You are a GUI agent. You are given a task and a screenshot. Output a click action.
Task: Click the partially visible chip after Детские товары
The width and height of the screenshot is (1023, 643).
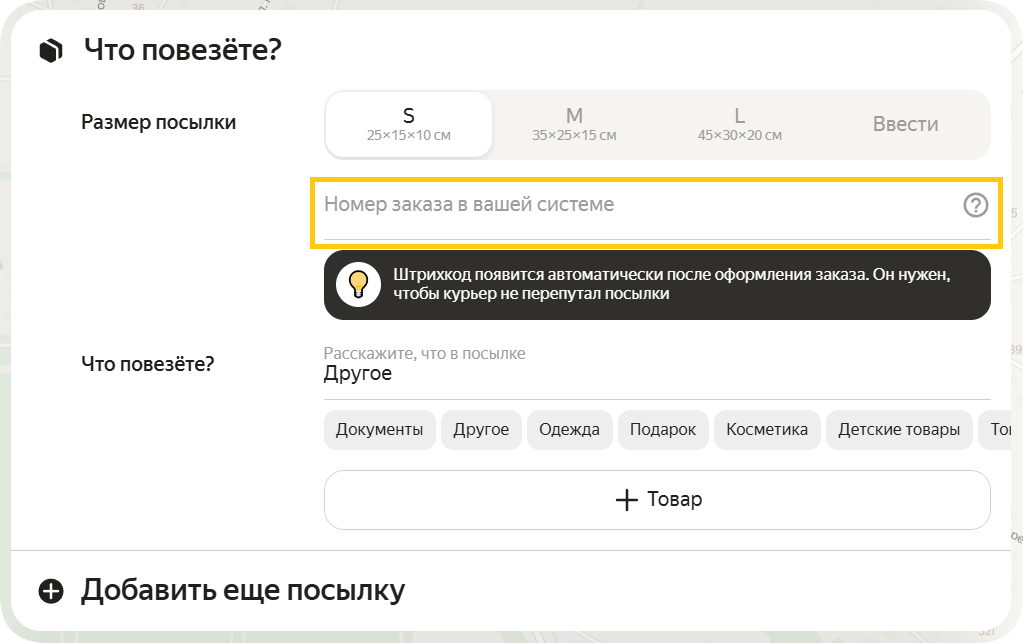(x=999, y=430)
